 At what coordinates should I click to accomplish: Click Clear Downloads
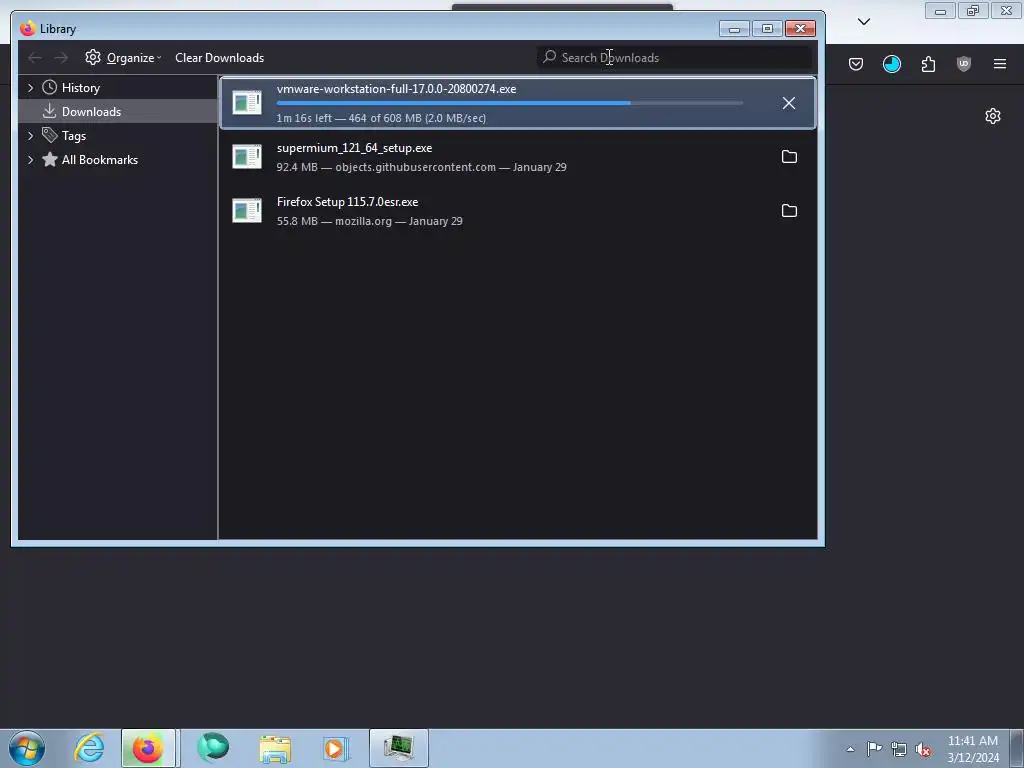219,58
